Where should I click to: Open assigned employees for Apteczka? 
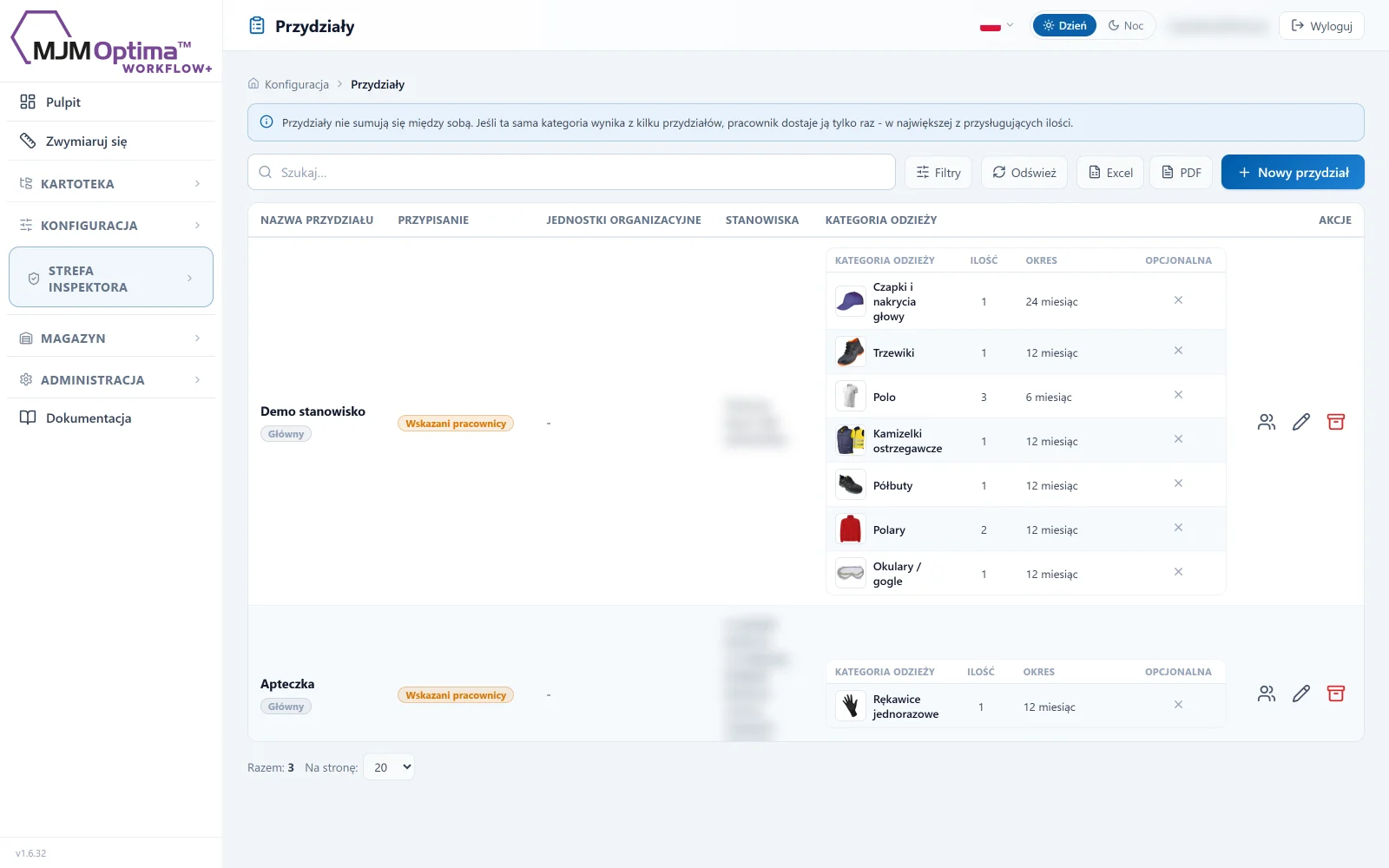point(1267,694)
